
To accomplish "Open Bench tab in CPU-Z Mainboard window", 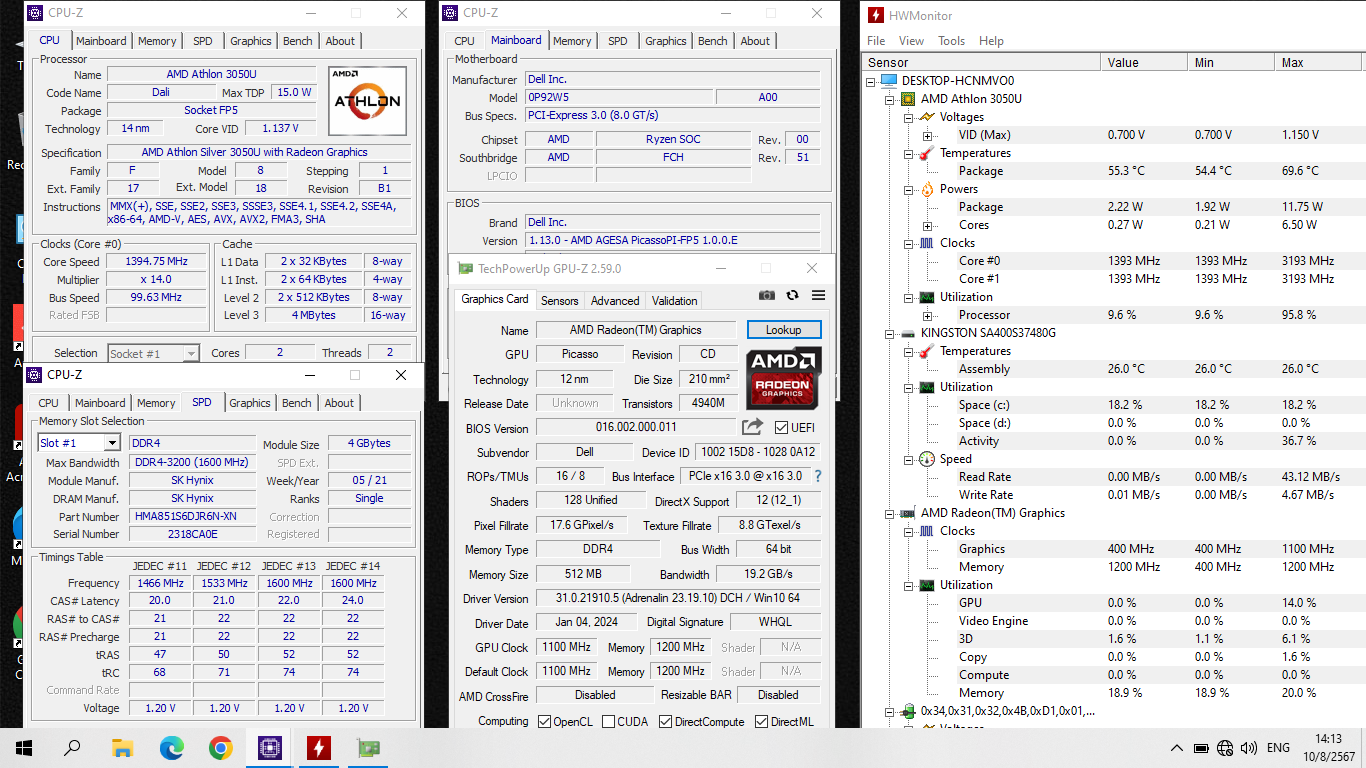I will (x=712, y=41).
